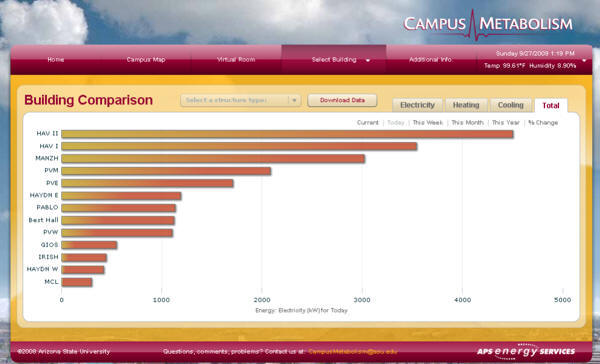
Task: Click the PABLO bar in chart
Action: click(x=119, y=208)
